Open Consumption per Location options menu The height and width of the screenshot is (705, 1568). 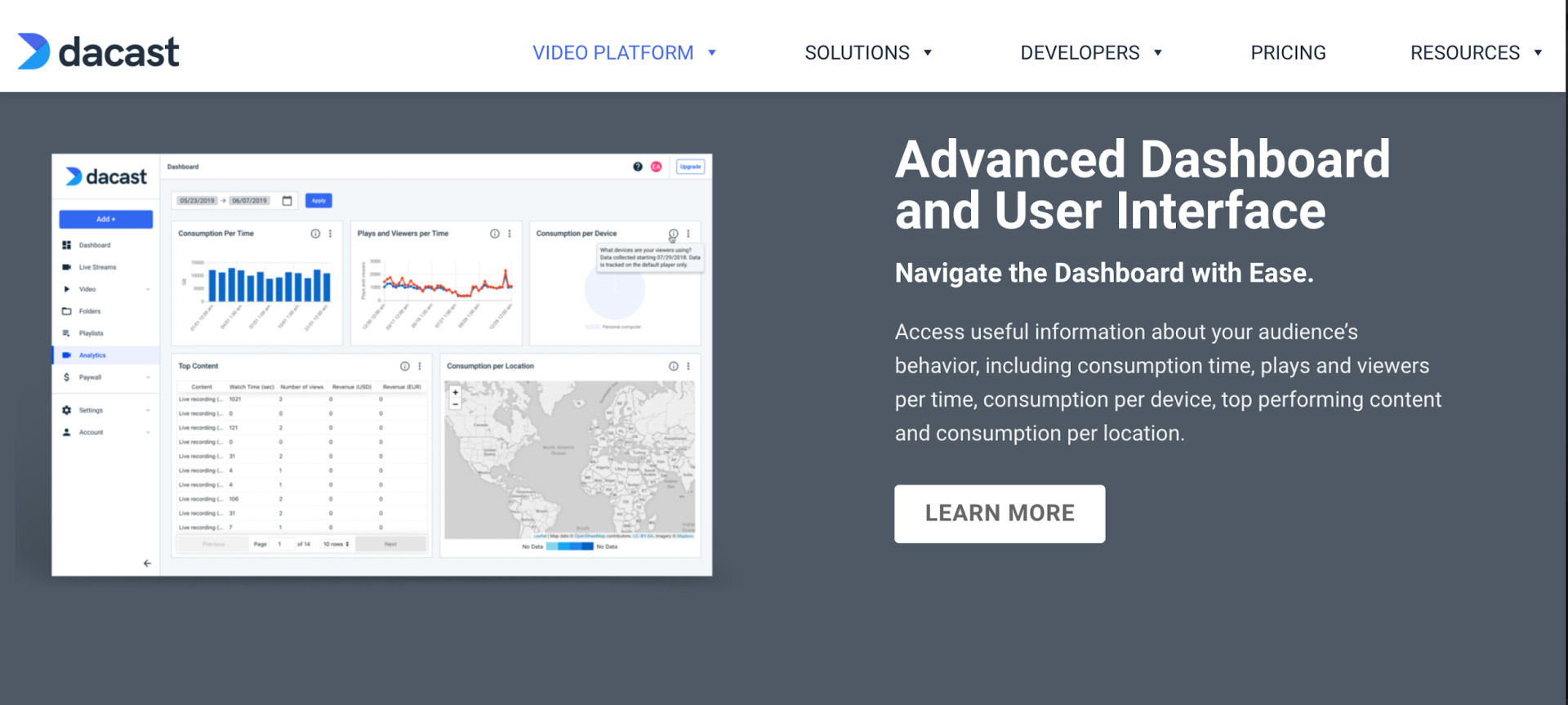coord(688,366)
